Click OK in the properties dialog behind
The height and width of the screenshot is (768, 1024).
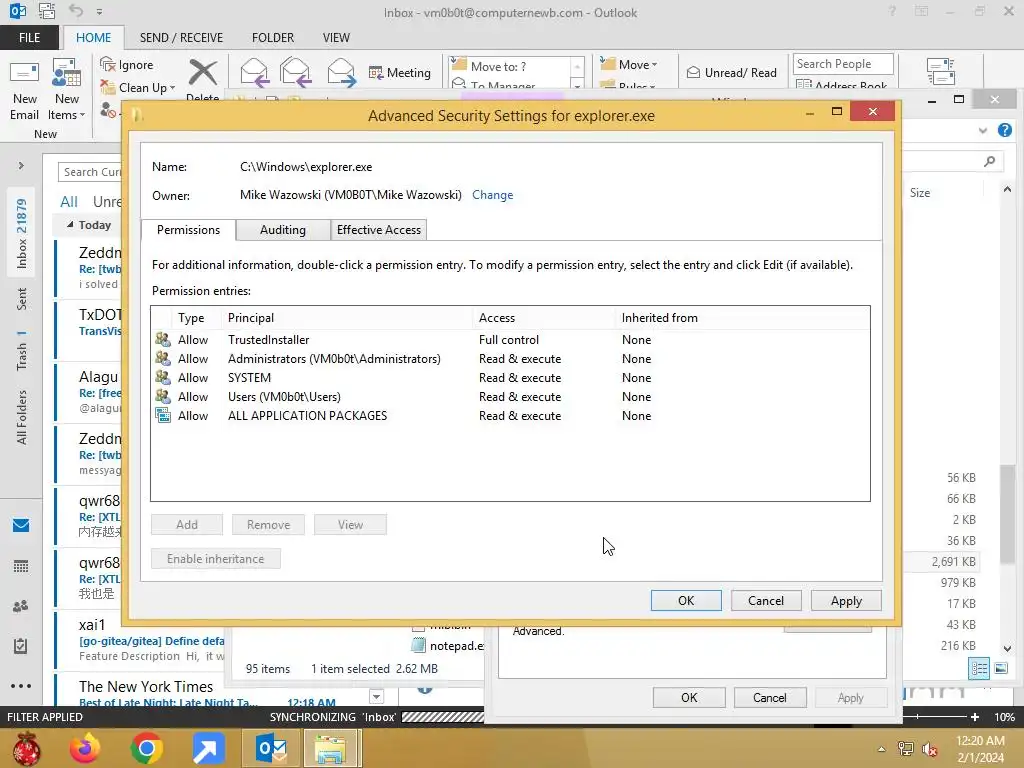(689, 697)
